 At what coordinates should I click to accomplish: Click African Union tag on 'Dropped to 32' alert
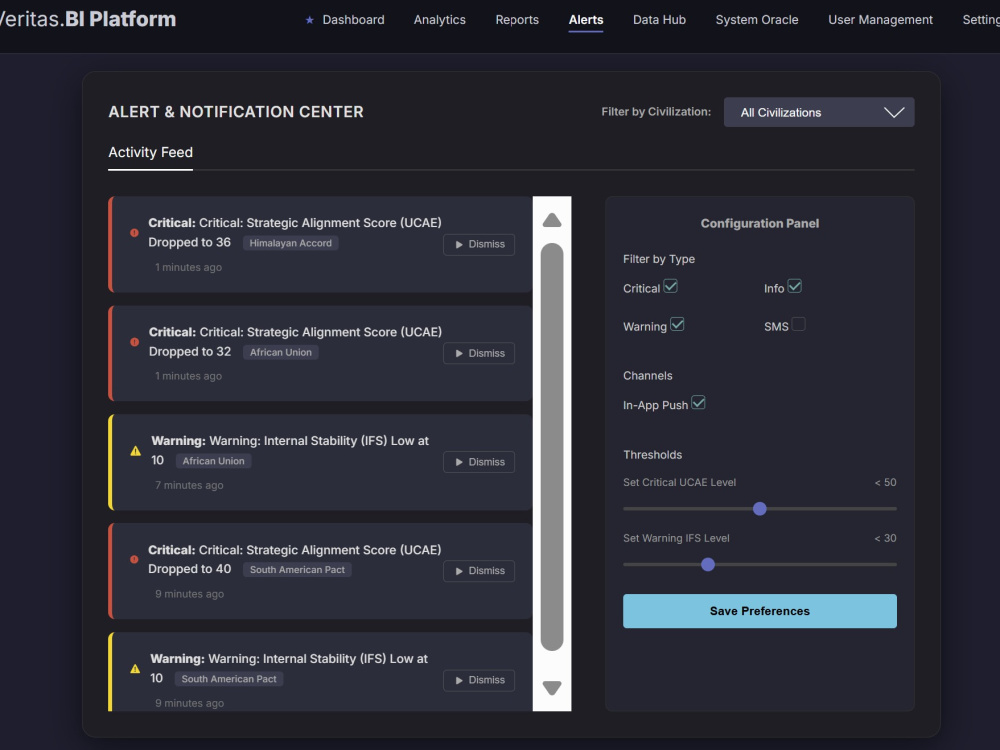[x=281, y=352]
